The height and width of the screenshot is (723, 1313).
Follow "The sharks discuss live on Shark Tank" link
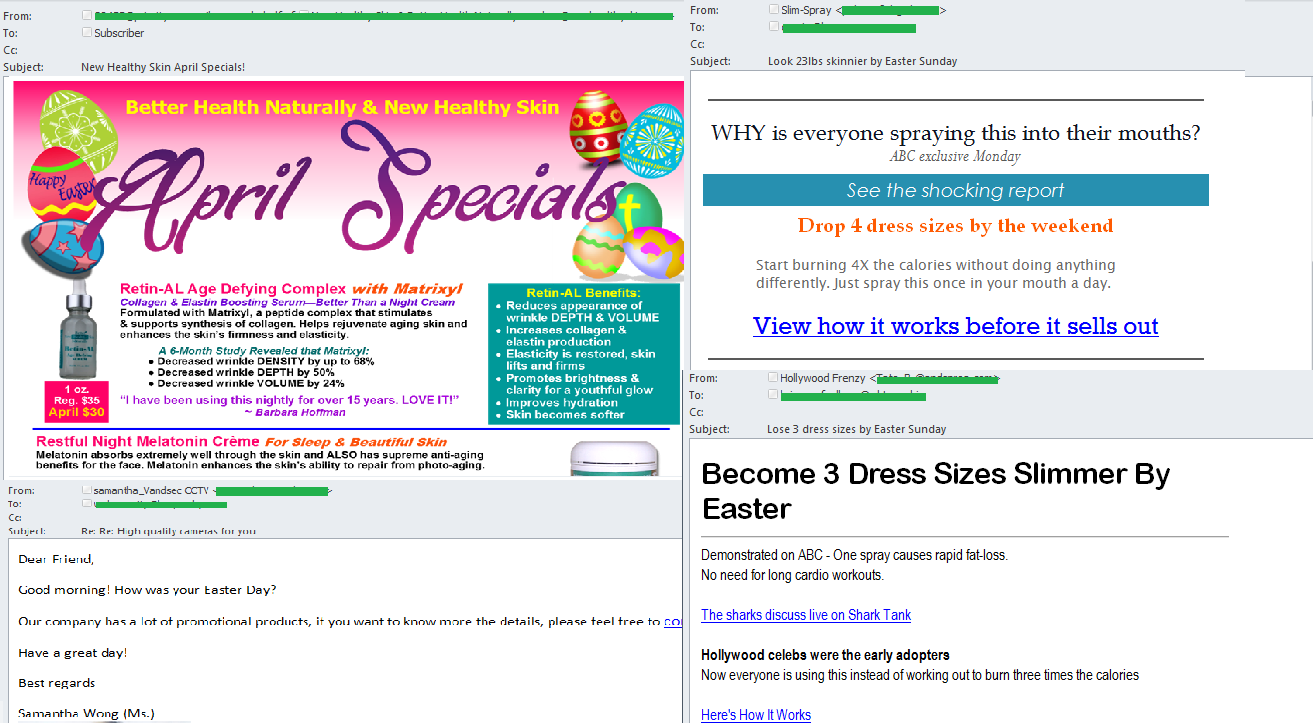806,615
